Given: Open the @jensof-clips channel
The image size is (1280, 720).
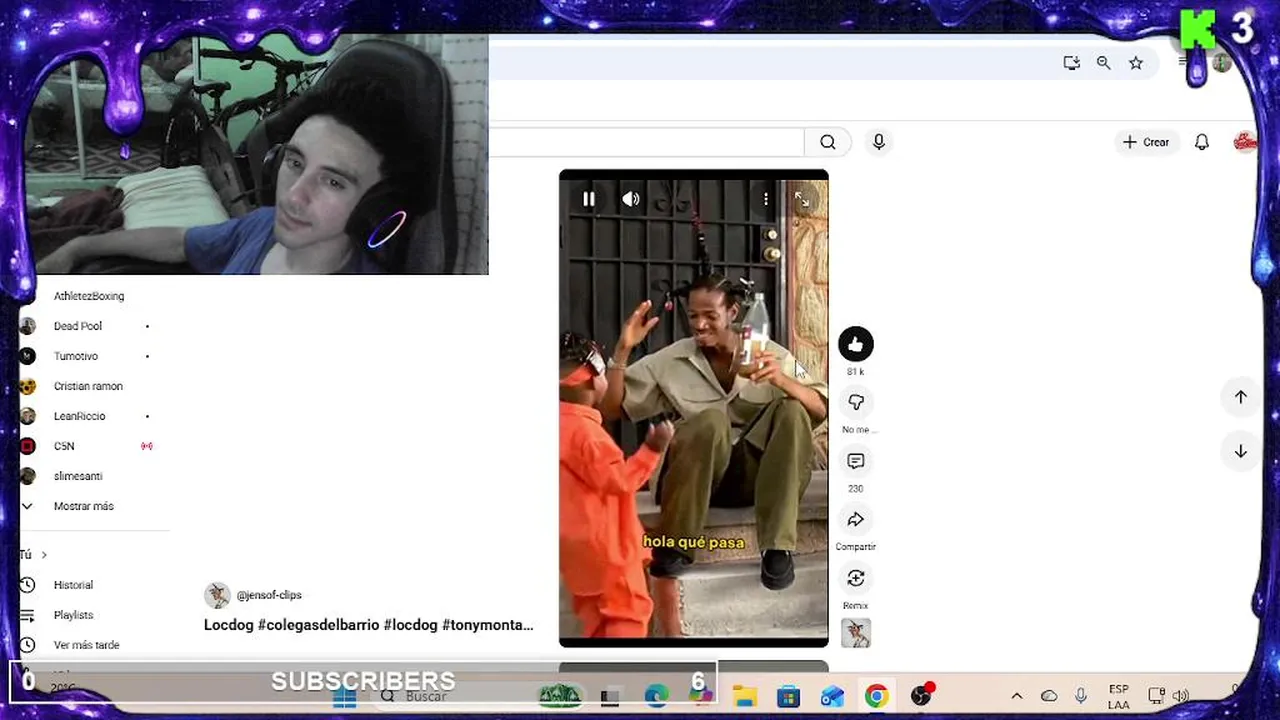Looking at the screenshot, I should pyautogui.click(x=269, y=595).
